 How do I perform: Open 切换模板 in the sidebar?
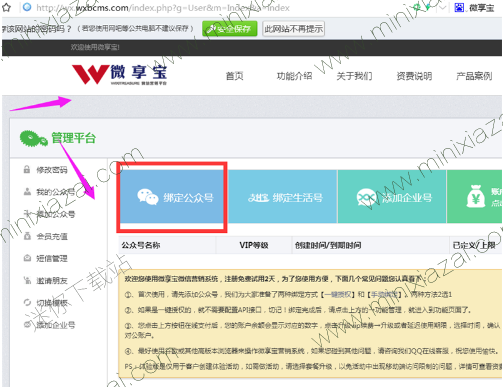pyautogui.click(x=52, y=303)
